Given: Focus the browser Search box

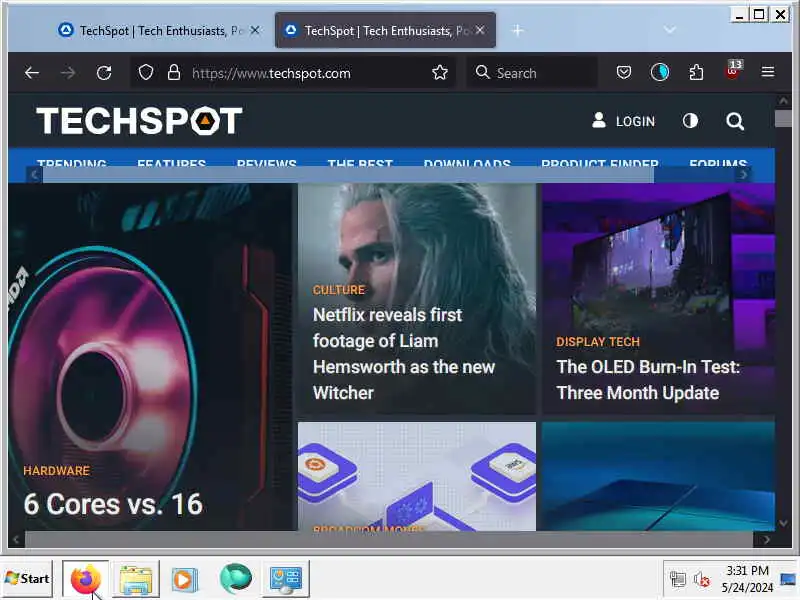Looking at the screenshot, I should coord(532,73).
